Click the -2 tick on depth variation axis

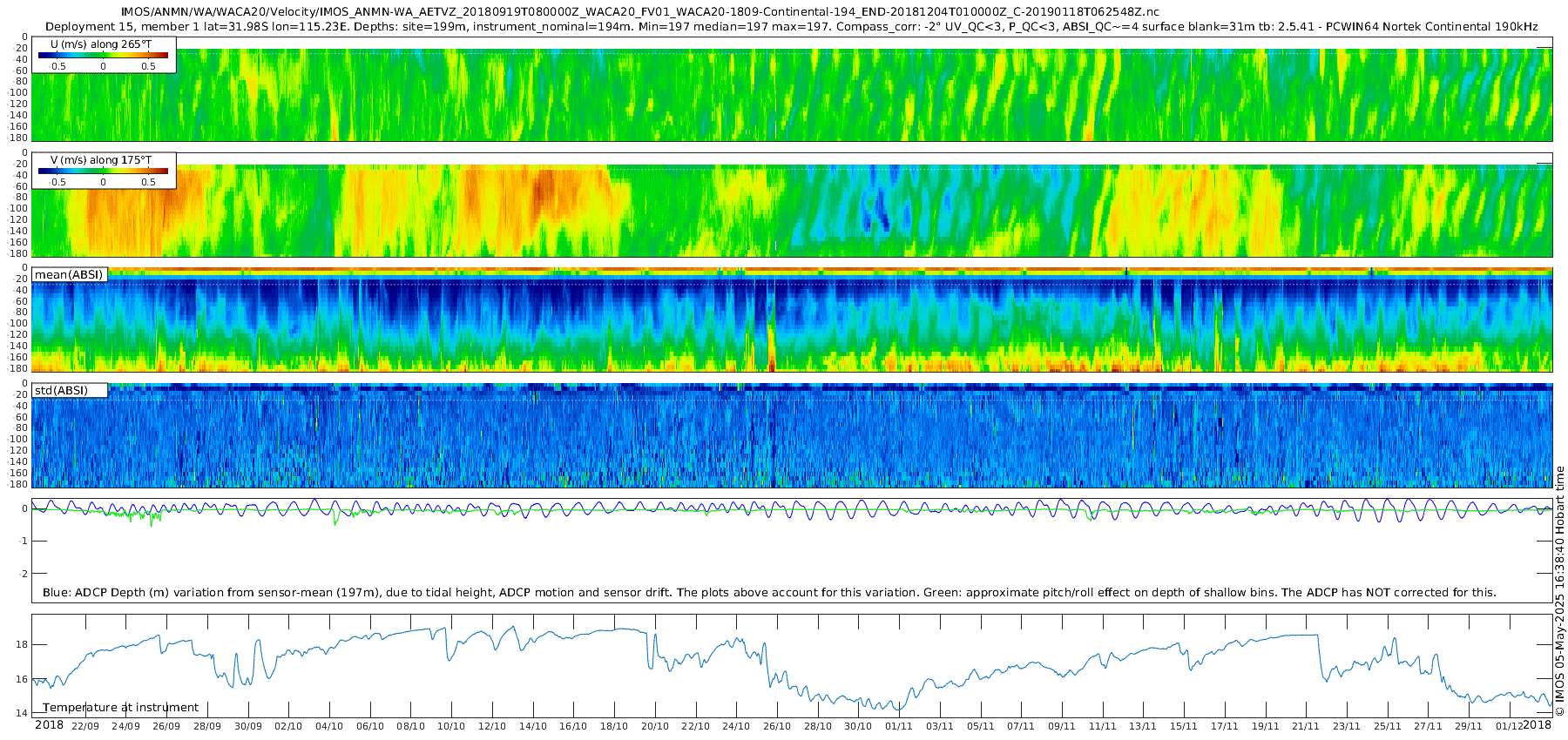tap(23, 574)
